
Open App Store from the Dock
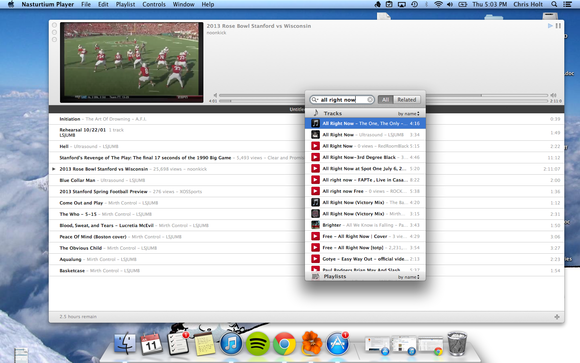(337, 343)
